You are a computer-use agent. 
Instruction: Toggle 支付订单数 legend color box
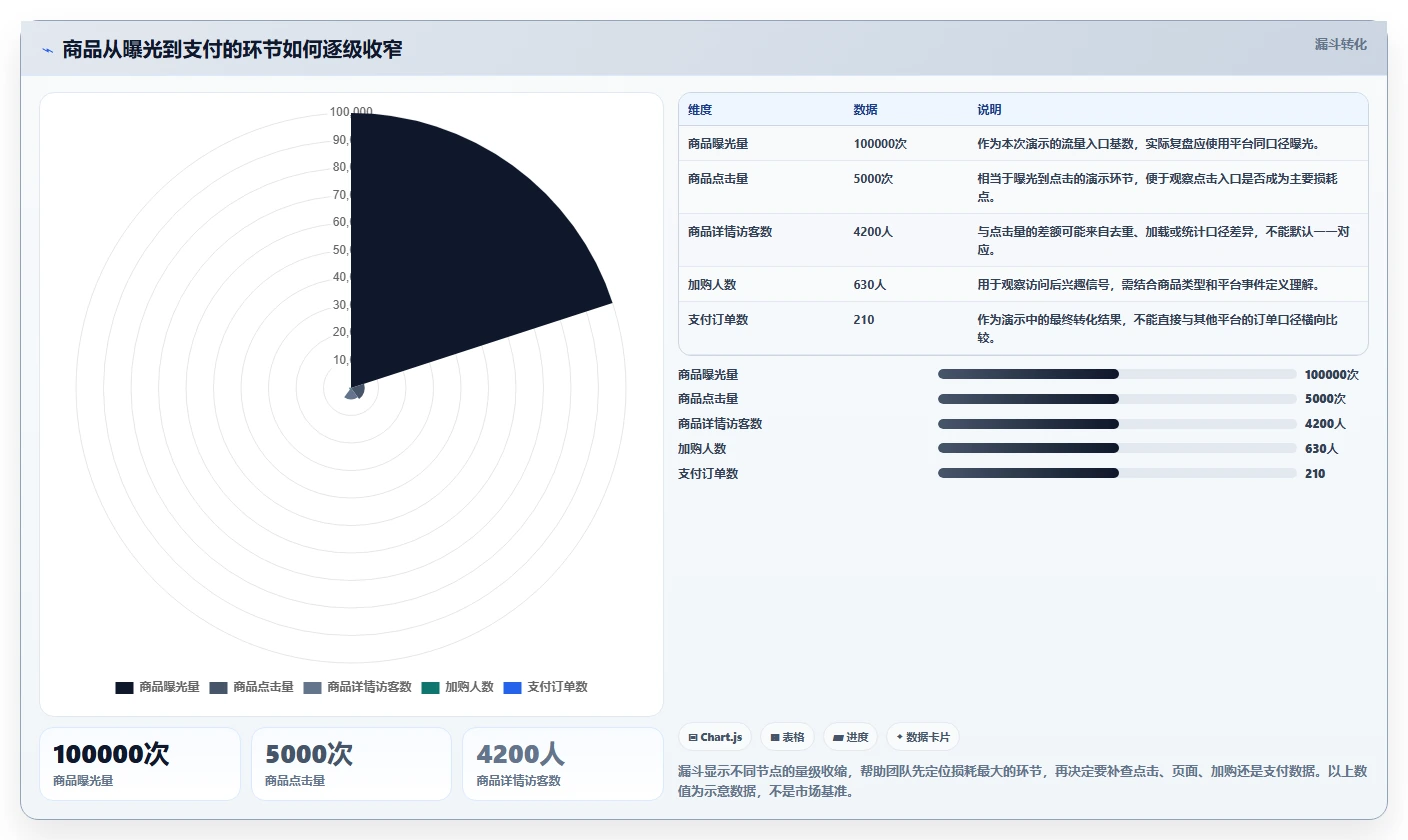512,687
